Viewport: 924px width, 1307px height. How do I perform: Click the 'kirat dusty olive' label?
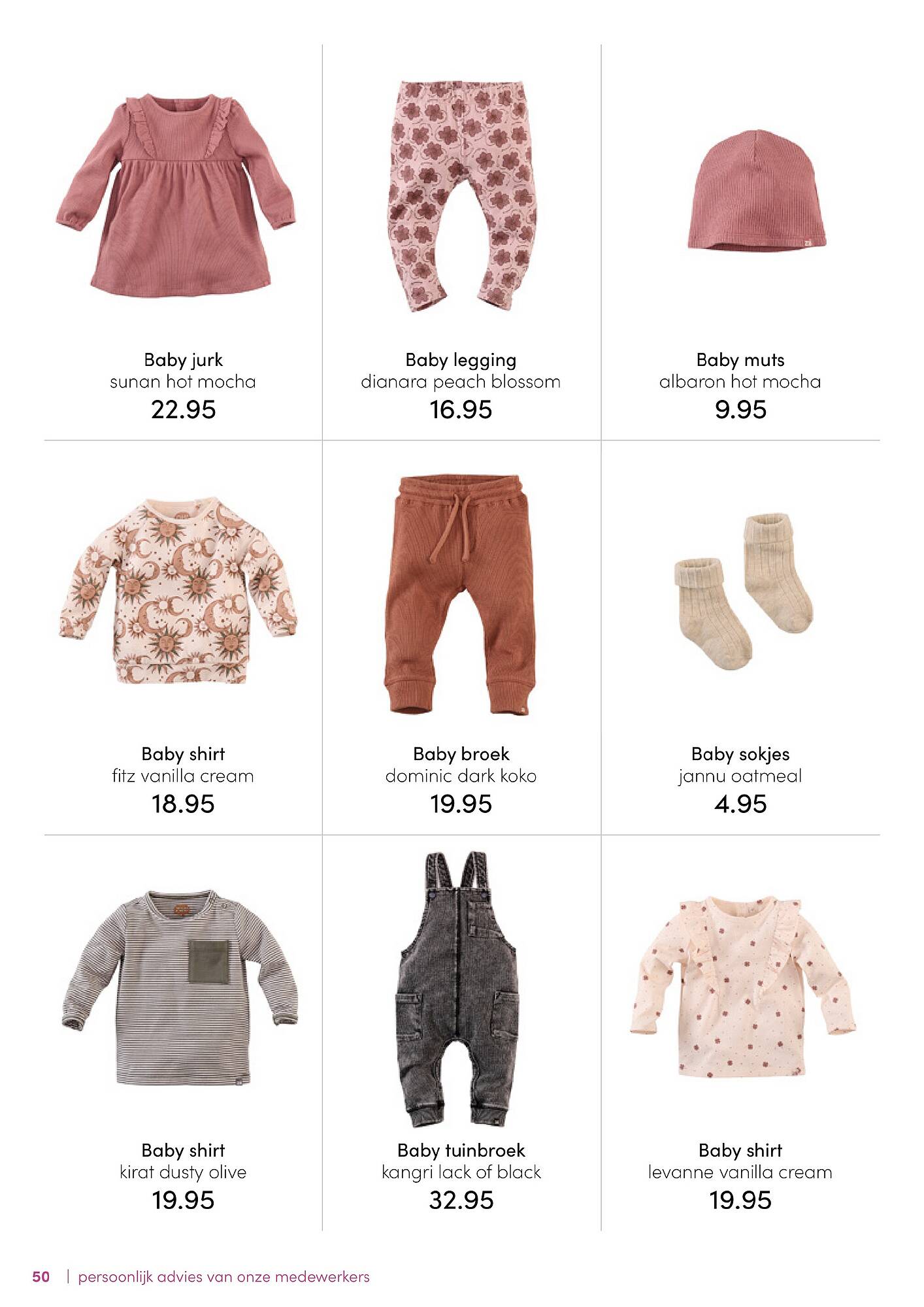[183, 1172]
